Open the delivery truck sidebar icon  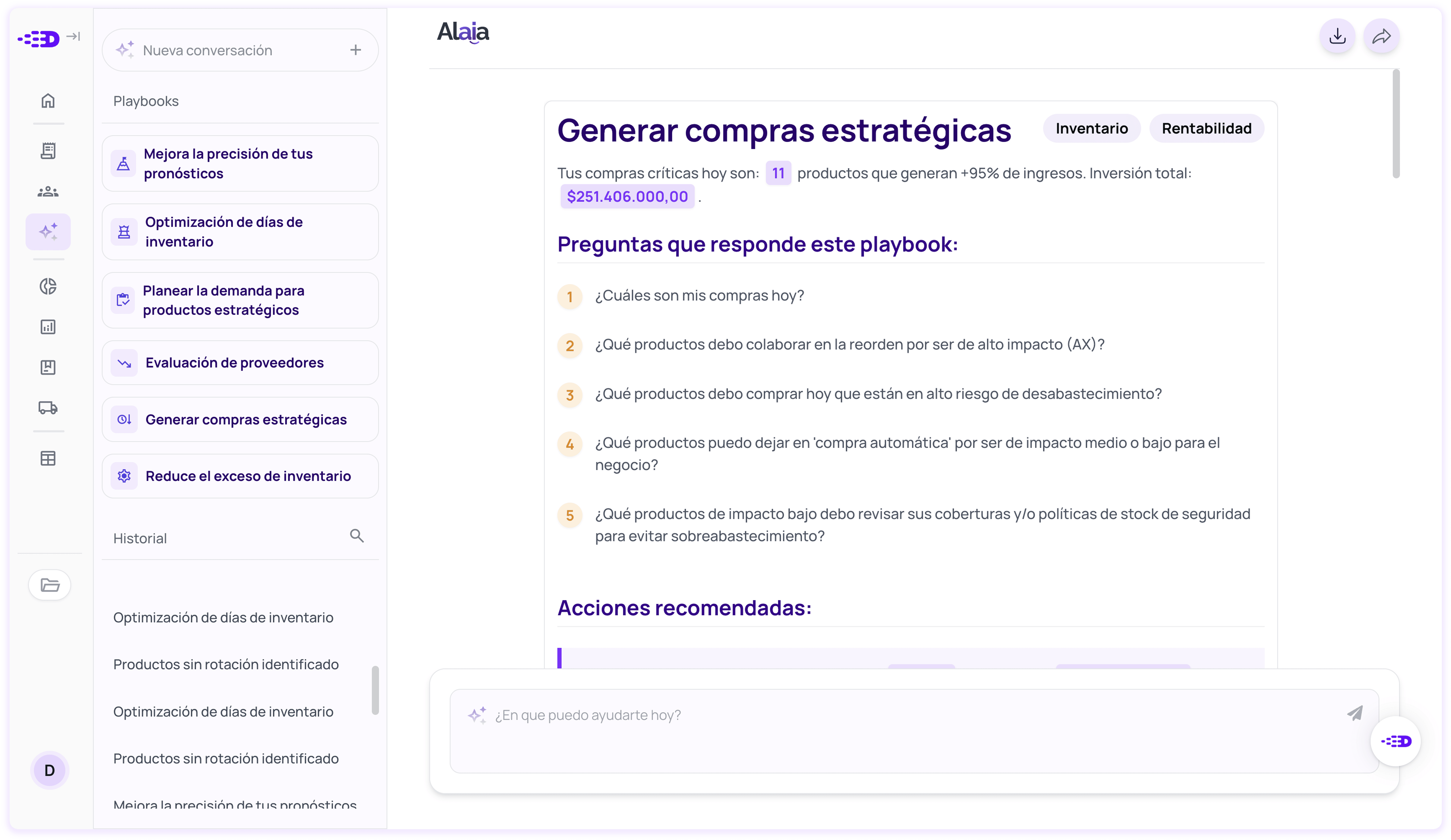coord(48,408)
